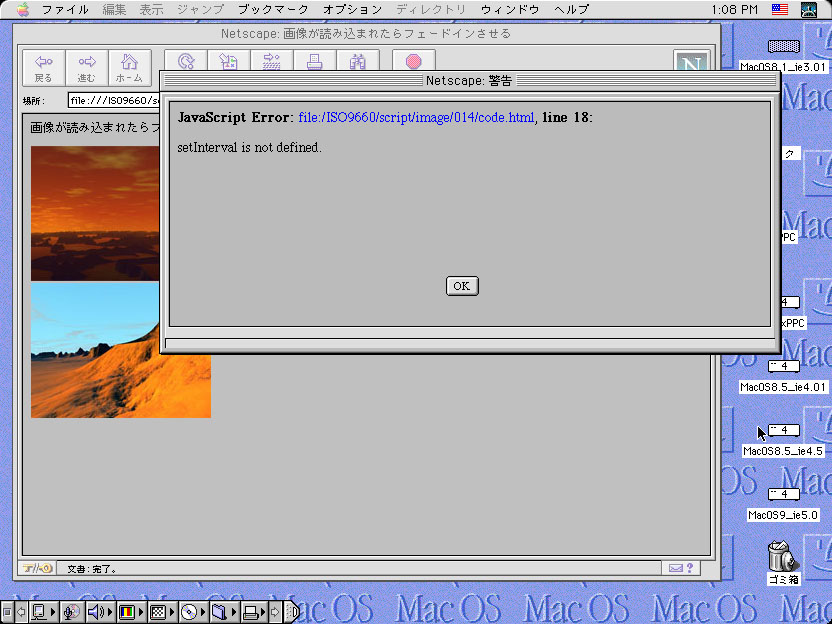
Task: Click the Load Images toolbar icon
Action: tap(229, 62)
